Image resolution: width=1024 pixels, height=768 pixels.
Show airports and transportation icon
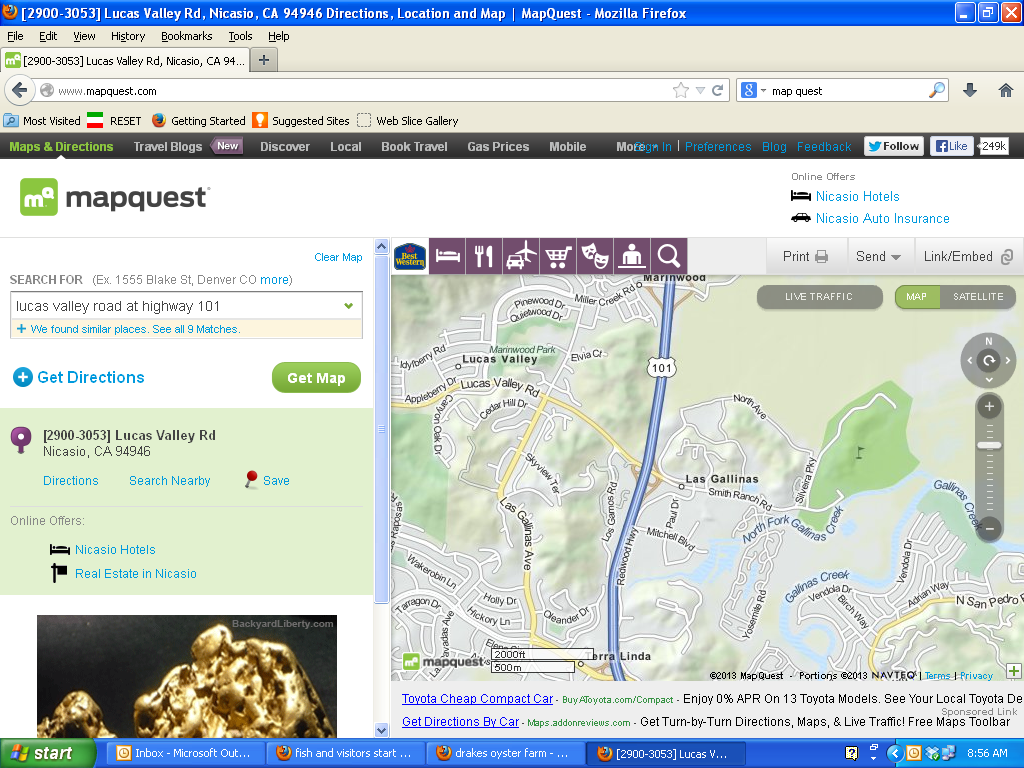pyautogui.click(x=521, y=256)
